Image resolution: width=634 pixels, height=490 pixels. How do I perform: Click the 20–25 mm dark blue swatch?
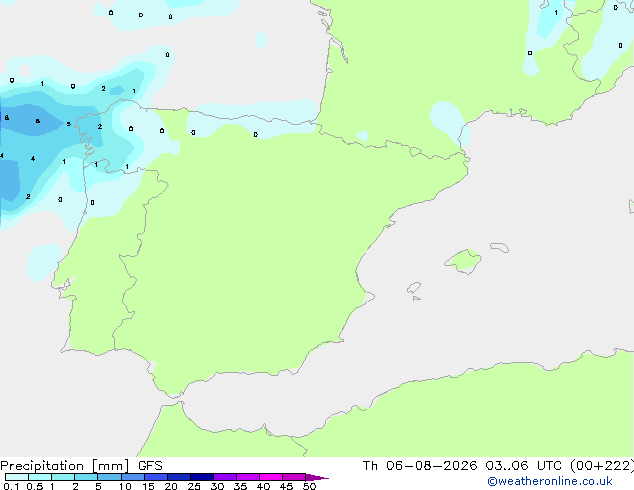(179, 477)
